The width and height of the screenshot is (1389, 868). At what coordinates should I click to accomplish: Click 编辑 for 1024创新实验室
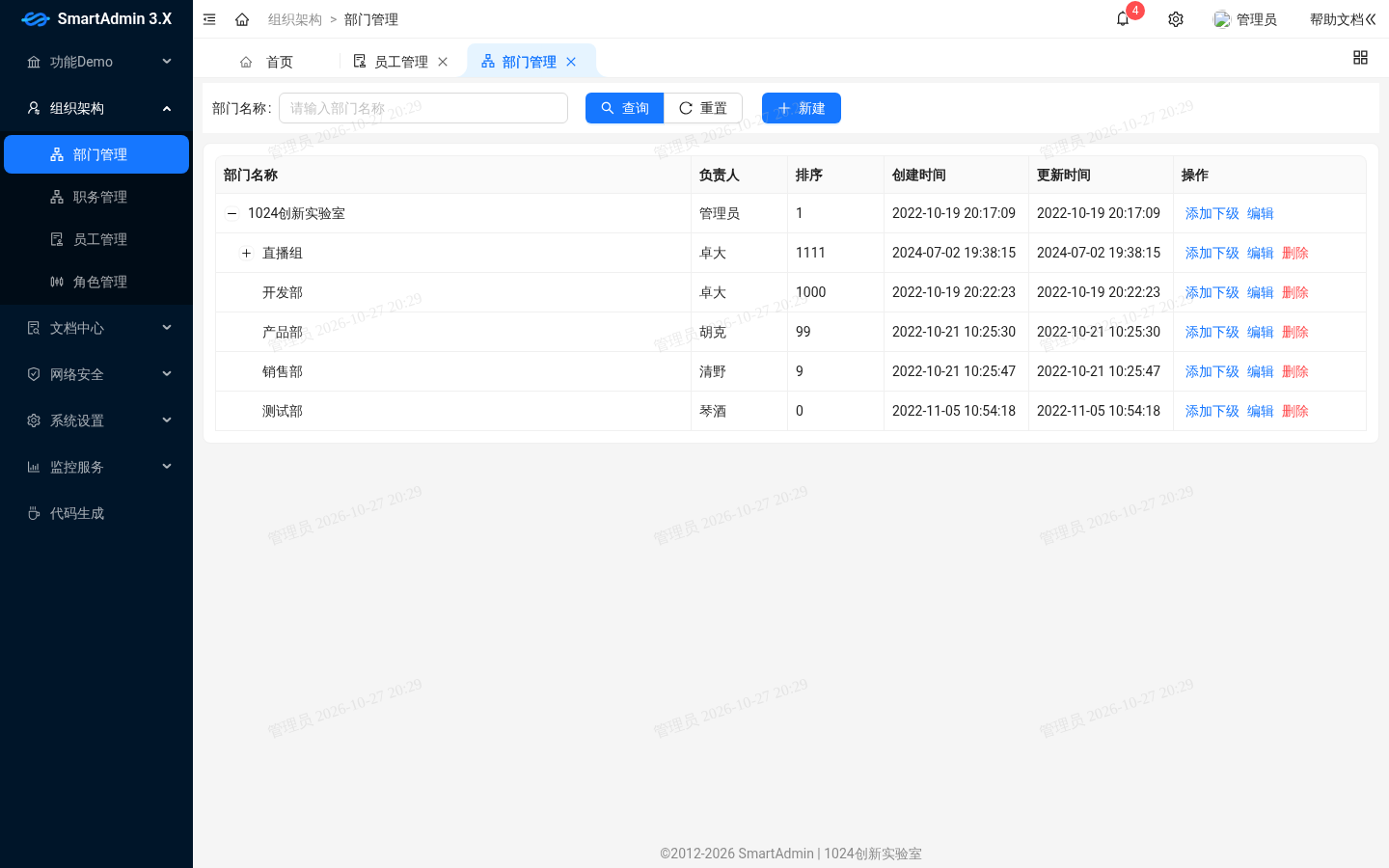[1260, 213]
